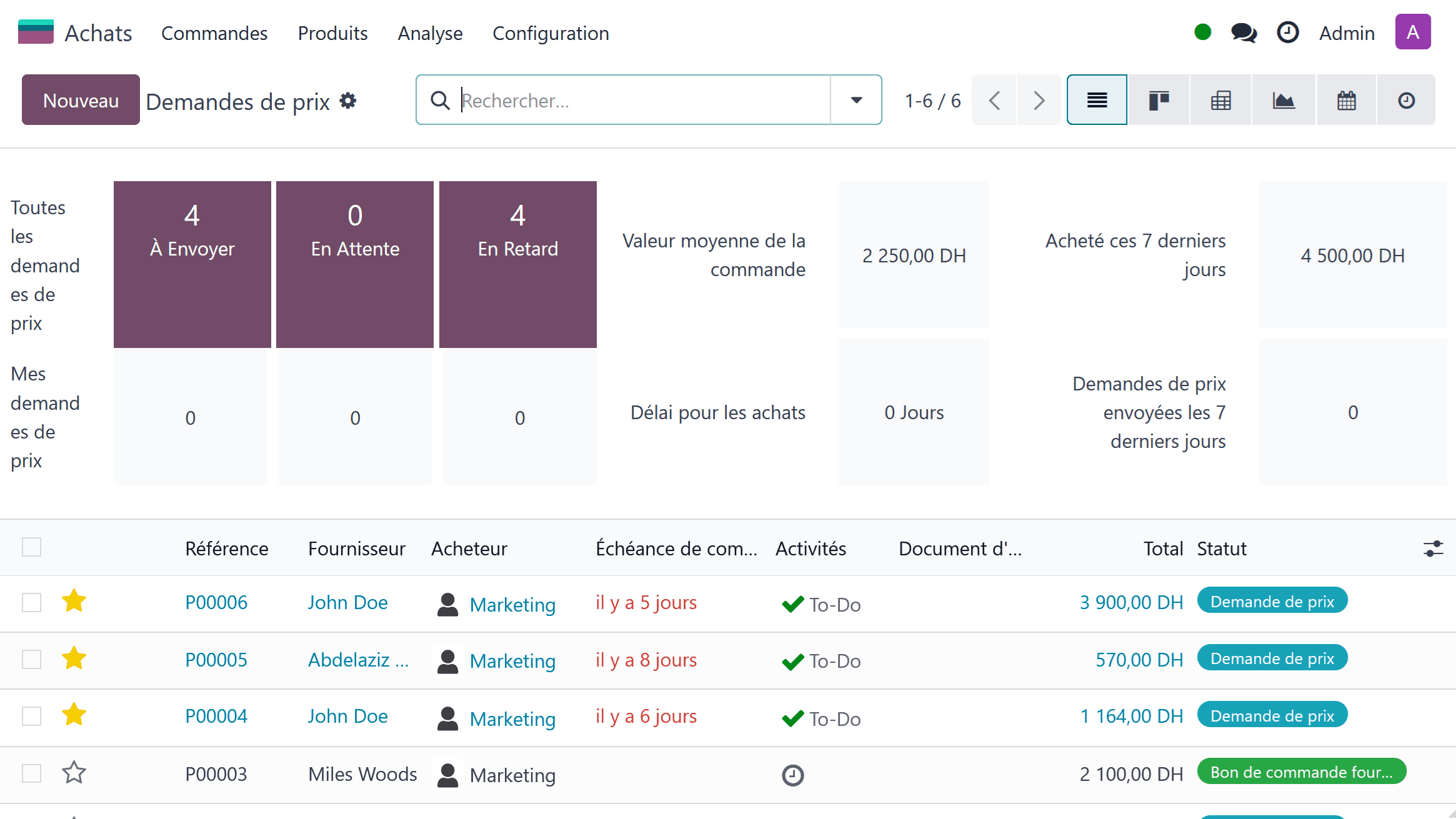This screenshot has width=1456, height=819.
Task: Click the gear next to Demandes de prix
Action: (348, 101)
